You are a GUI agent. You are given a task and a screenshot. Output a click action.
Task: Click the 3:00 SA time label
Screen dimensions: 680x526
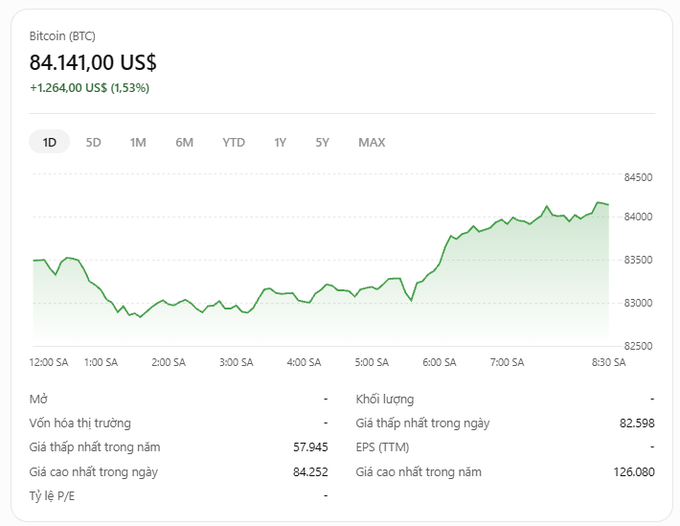click(x=236, y=362)
